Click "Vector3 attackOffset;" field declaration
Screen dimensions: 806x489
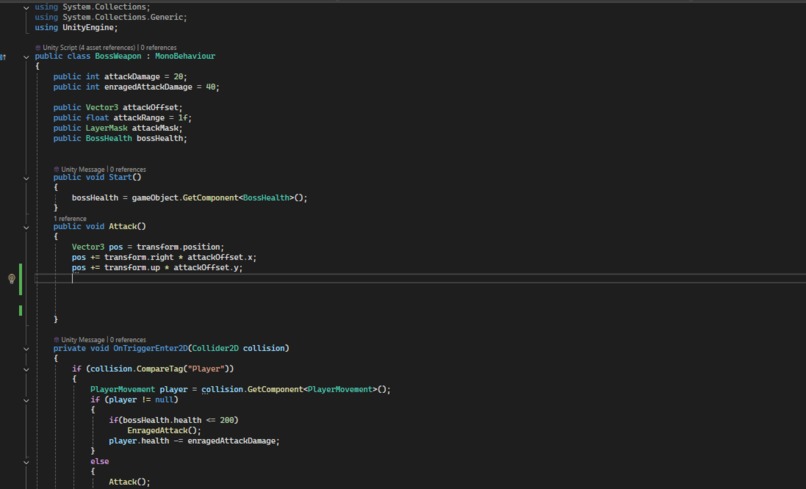coord(134,107)
